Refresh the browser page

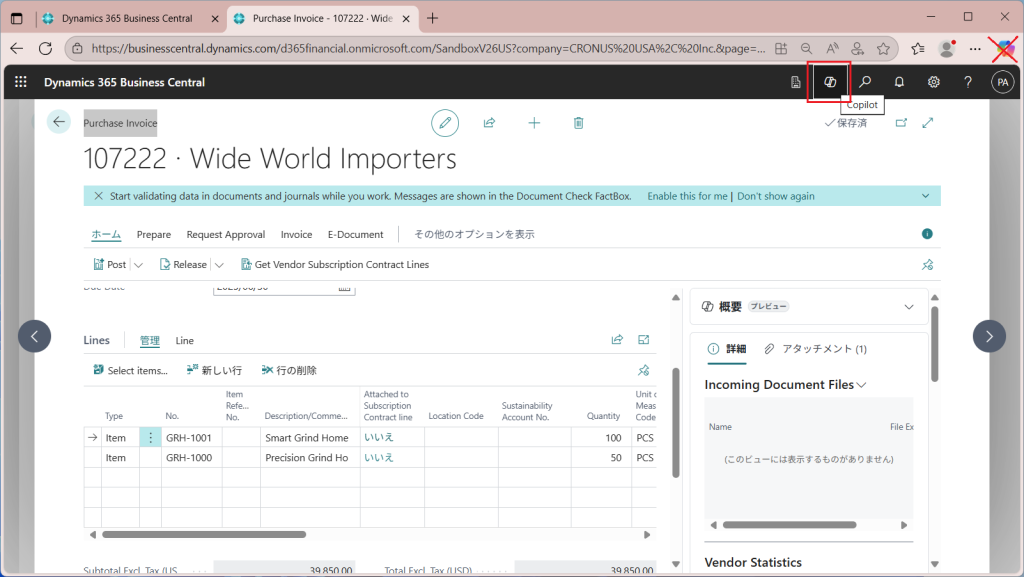pos(45,48)
